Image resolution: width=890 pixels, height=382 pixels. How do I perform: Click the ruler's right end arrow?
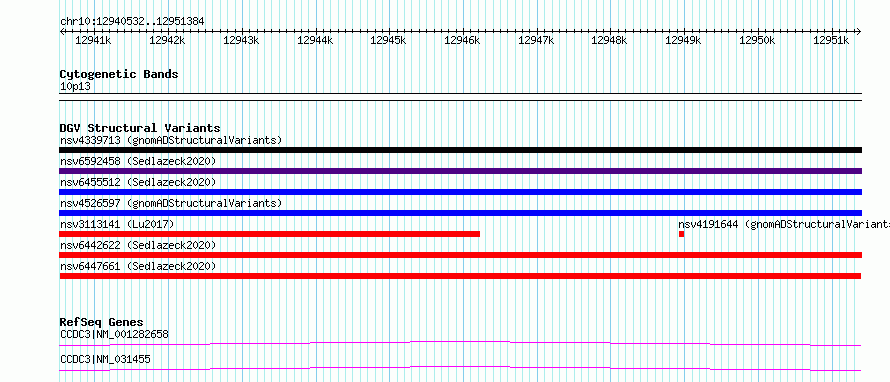859,31
